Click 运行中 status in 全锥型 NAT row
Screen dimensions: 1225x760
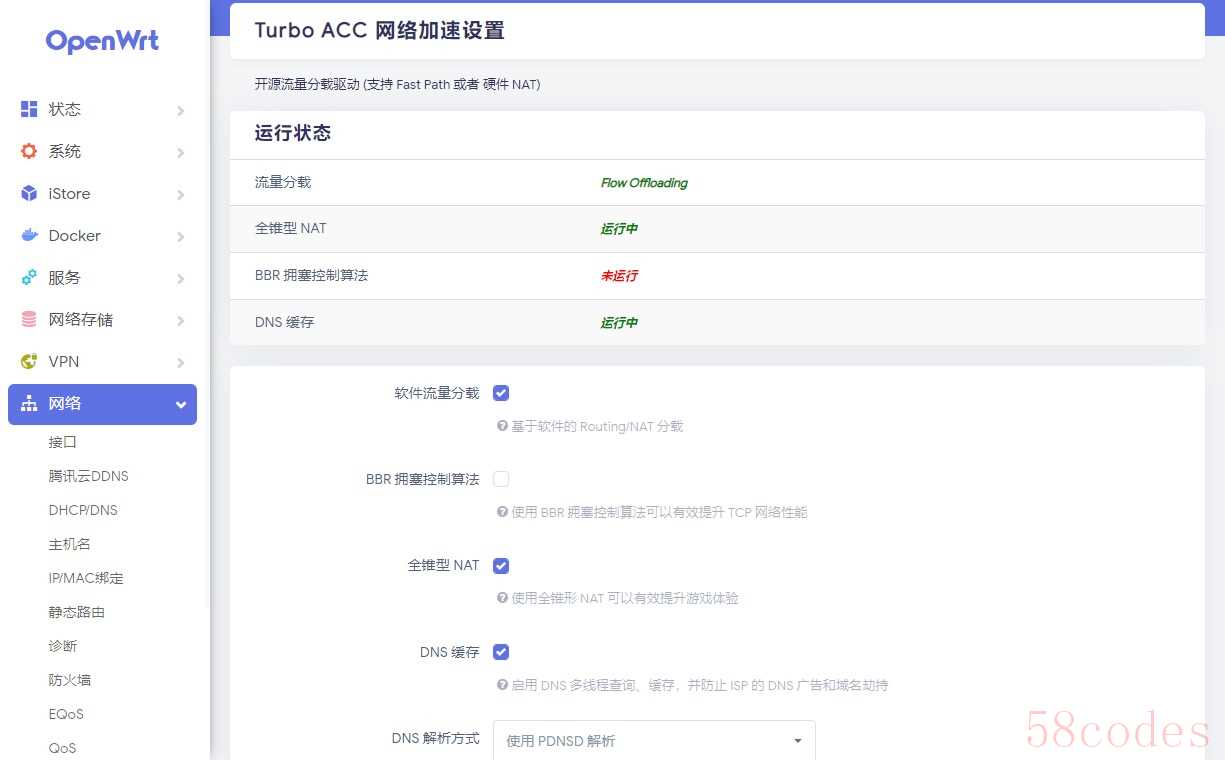coord(619,229)
